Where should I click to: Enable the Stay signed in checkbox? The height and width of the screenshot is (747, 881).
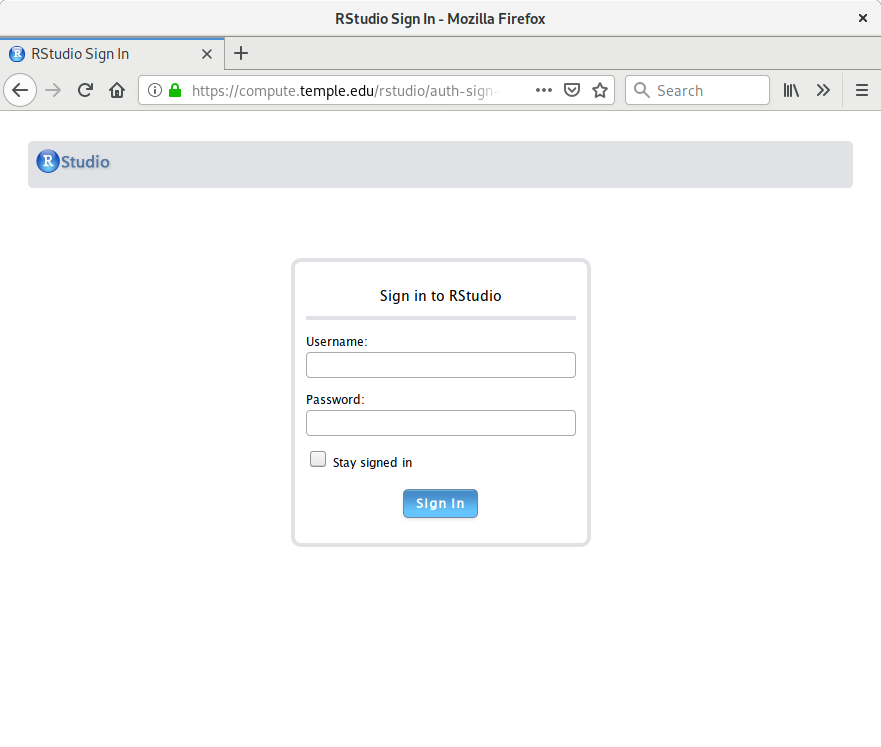(x=318, y=459)
